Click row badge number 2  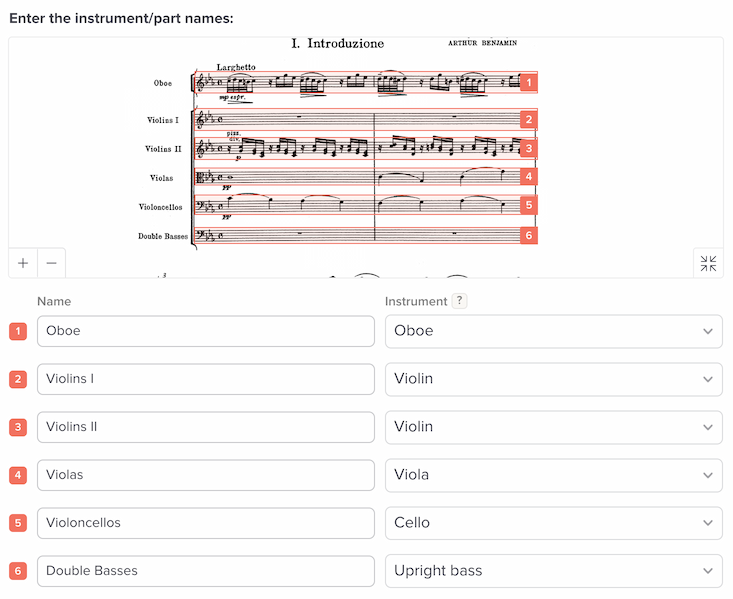[x=18, y=379]
